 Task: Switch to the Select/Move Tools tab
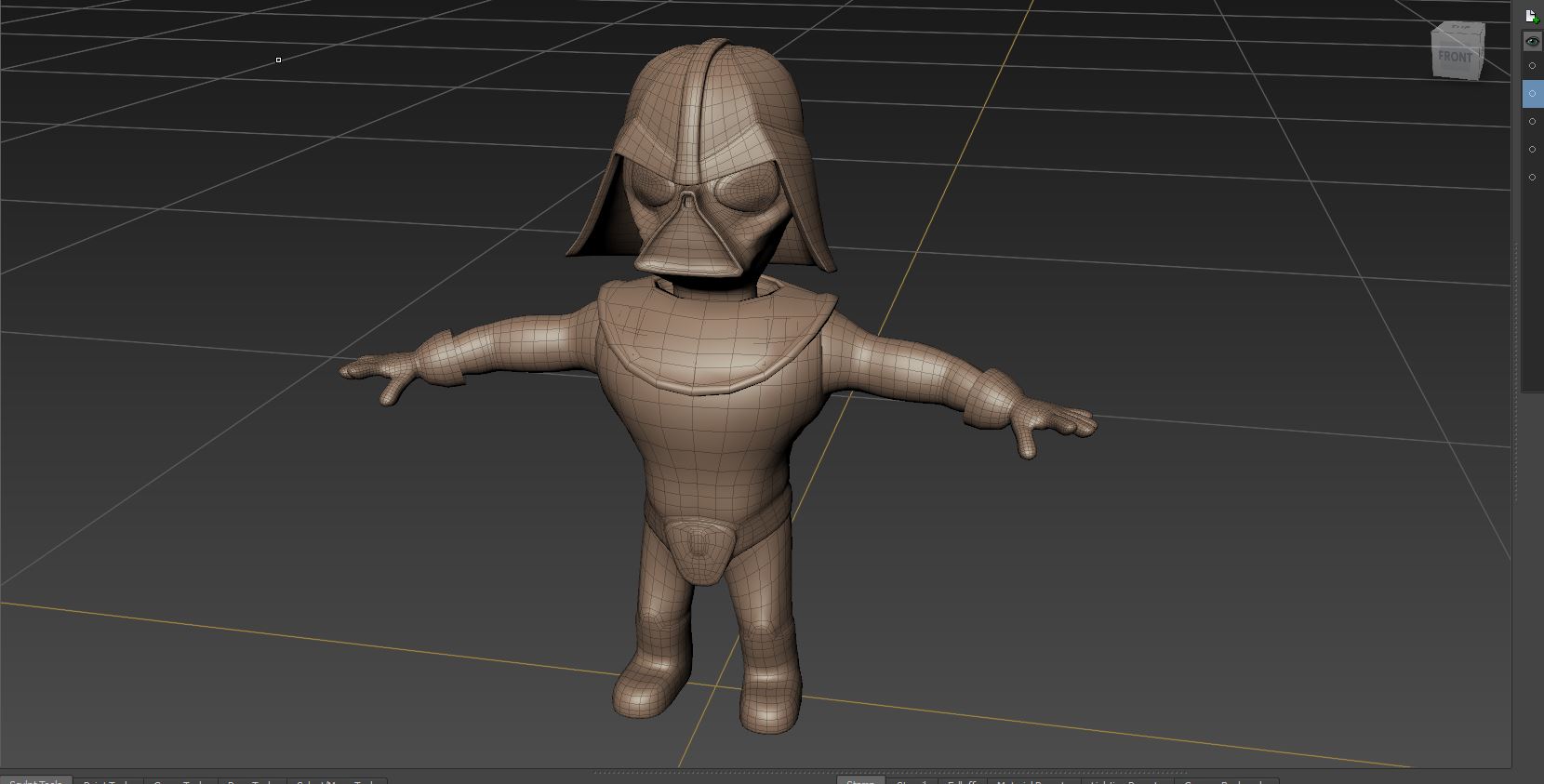[336, 781]
